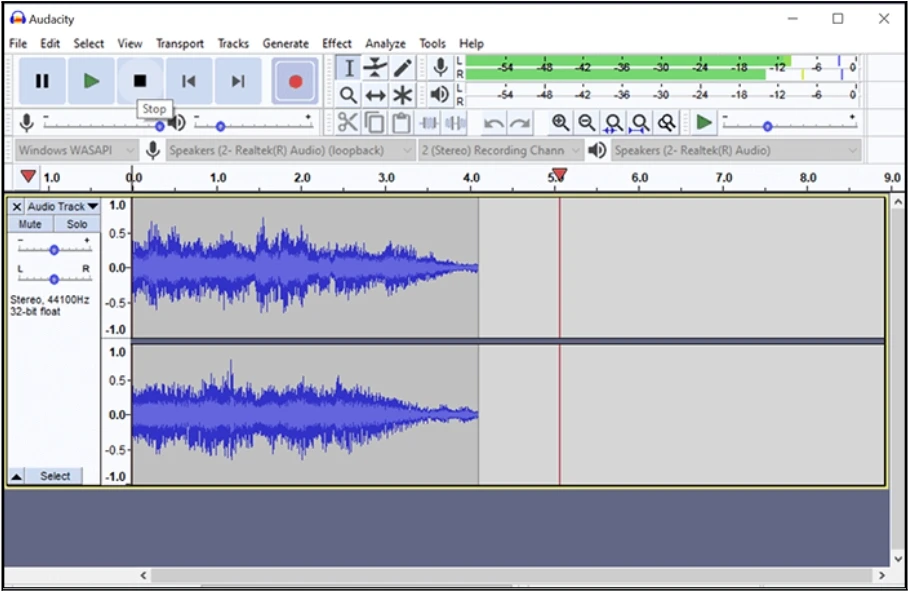908x591 pixels.
Task: Open the Help menu
Action: click(x=471, y=43)
